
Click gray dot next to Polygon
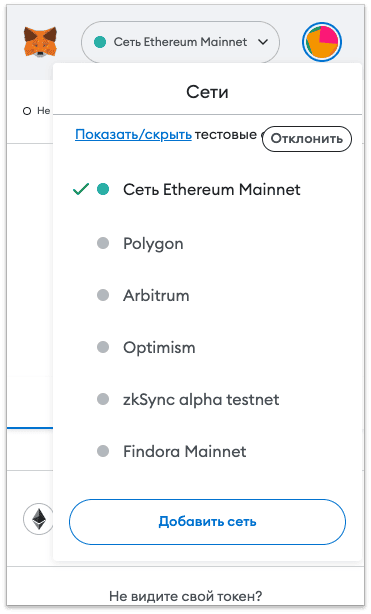coord(103,243)
